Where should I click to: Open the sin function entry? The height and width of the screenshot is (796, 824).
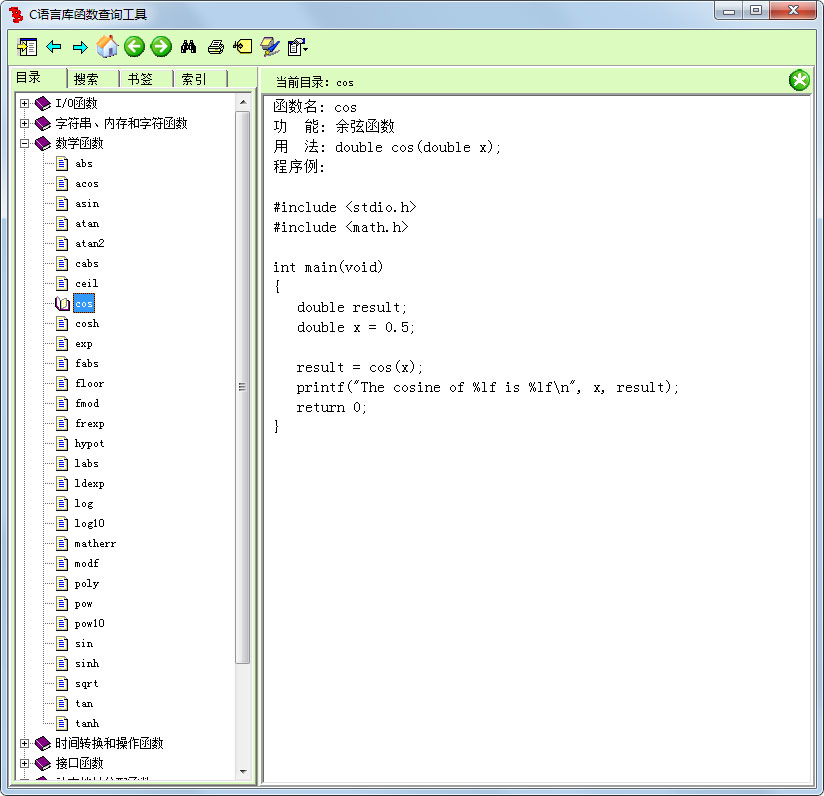pos(84,644)
